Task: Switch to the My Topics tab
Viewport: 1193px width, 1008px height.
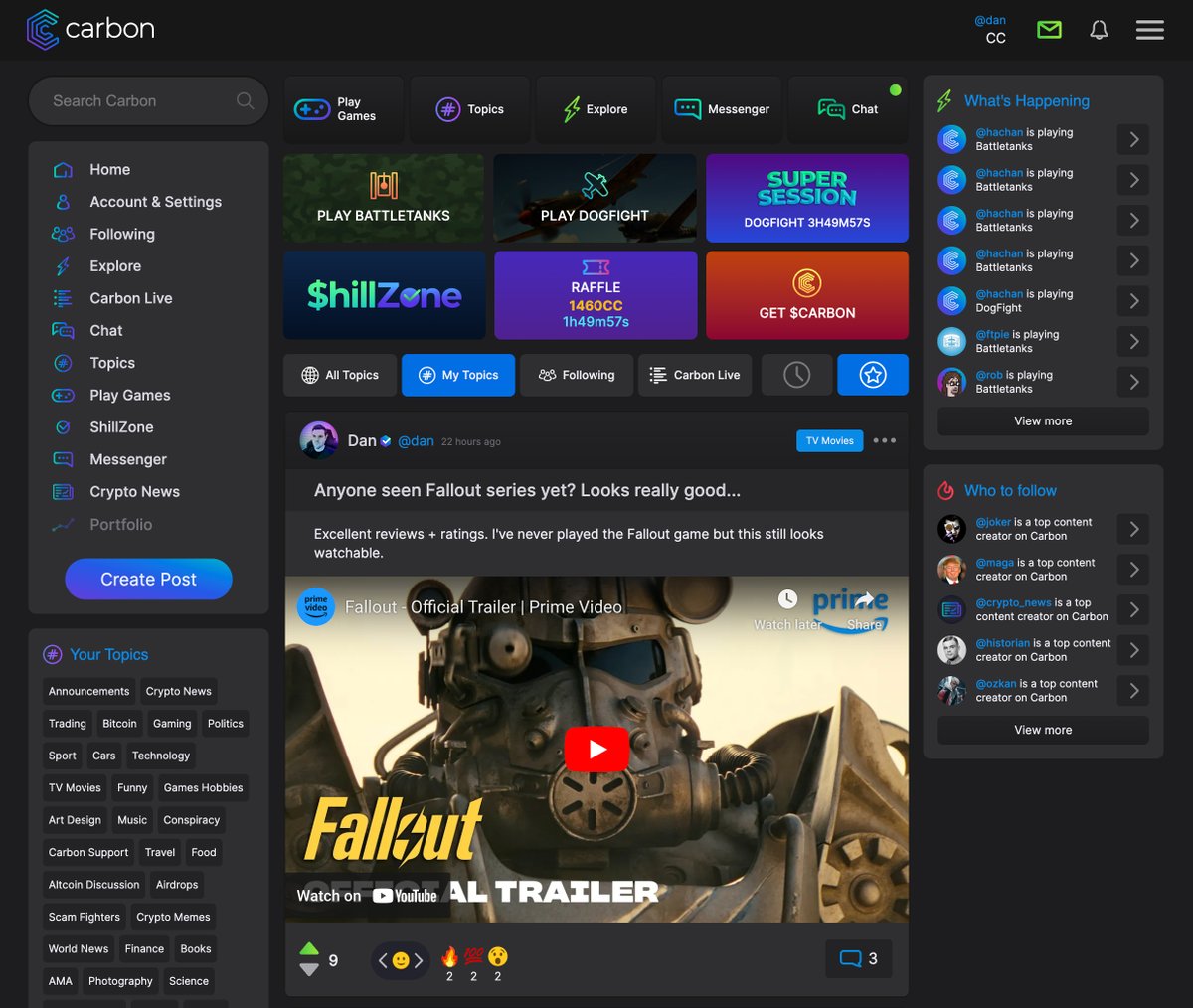Action: coord(458,375)
